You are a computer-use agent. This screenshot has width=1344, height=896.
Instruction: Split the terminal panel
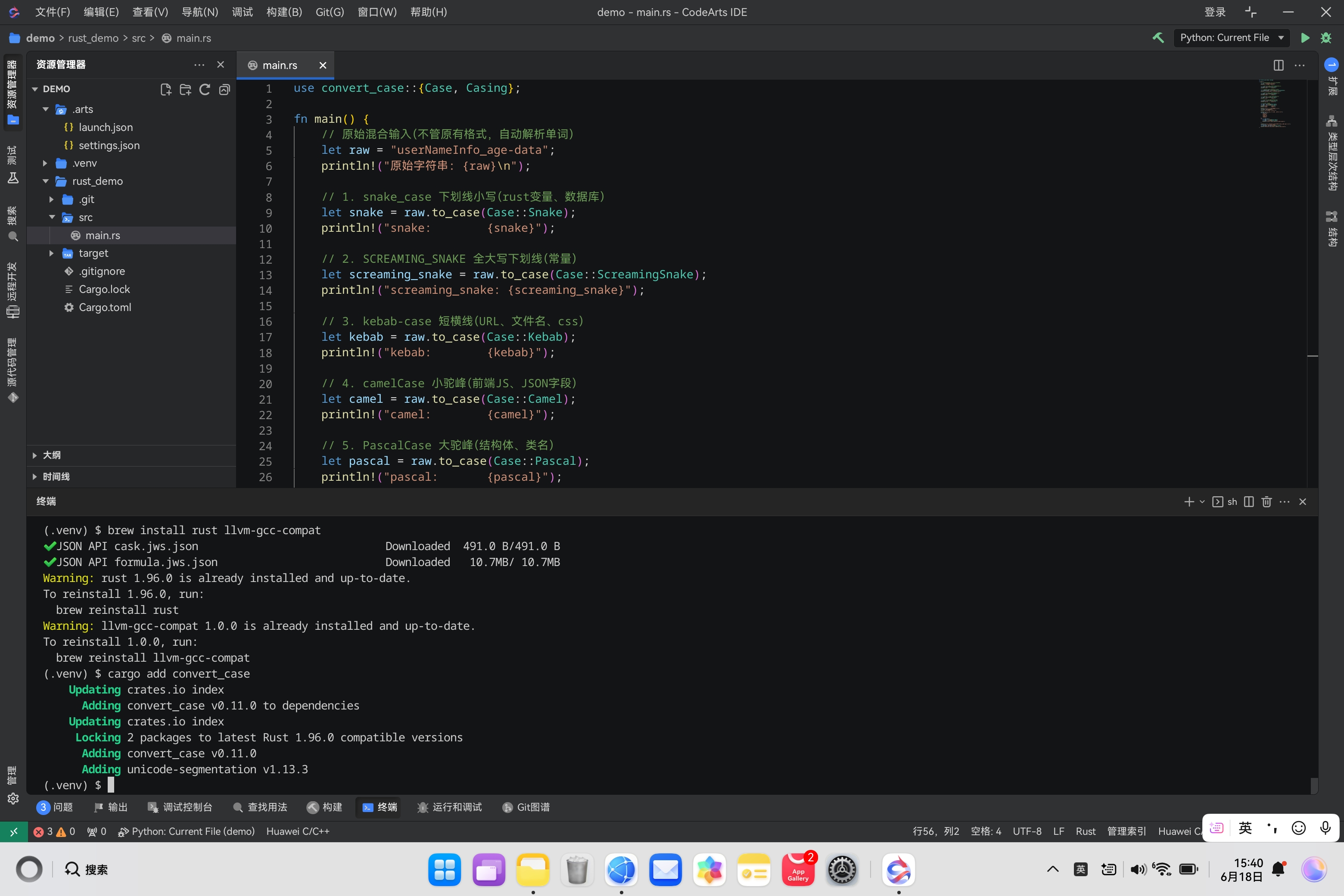tap(1248, 502)
